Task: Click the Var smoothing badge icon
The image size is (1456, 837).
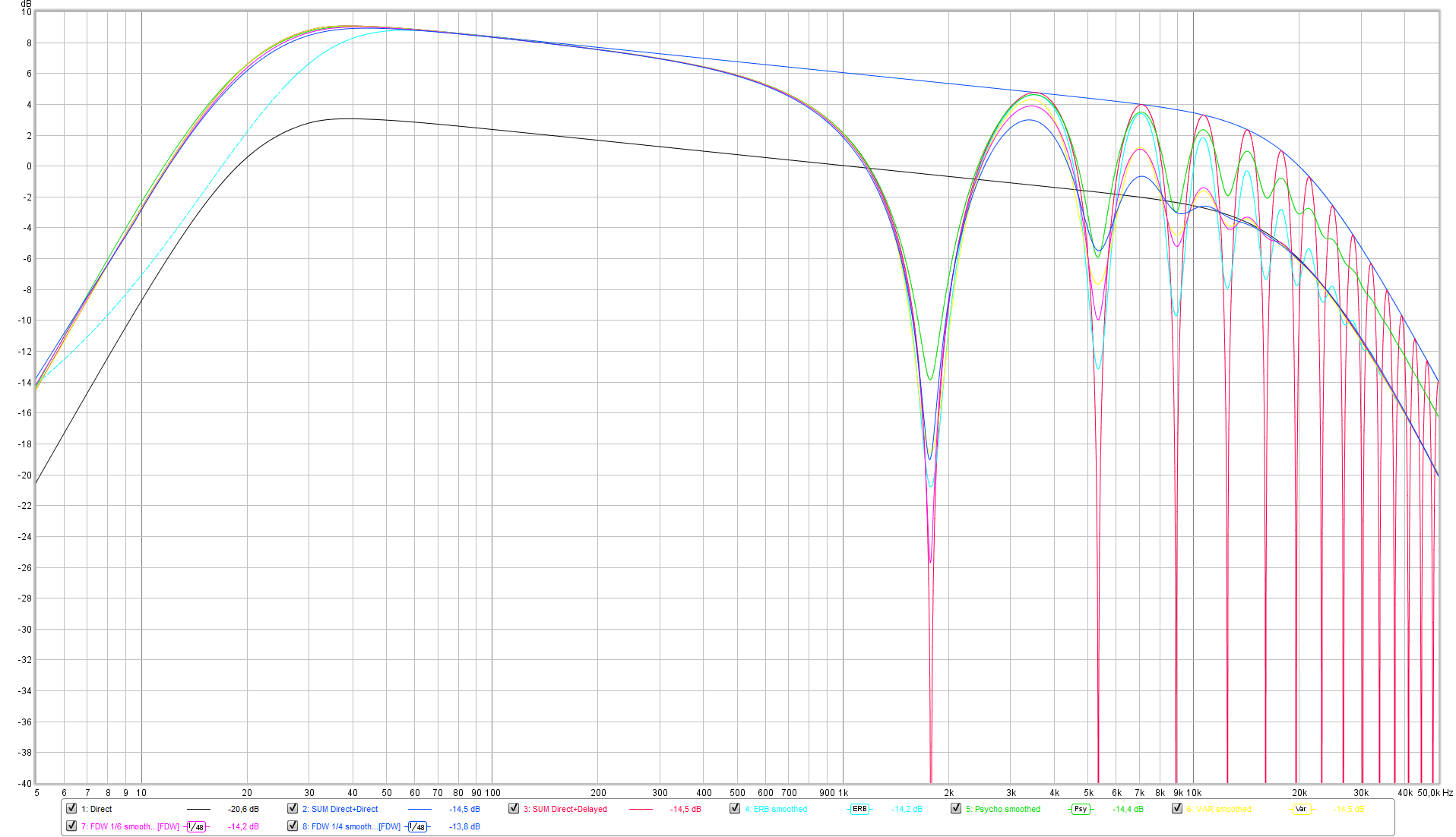Action: pos(1302,809)
